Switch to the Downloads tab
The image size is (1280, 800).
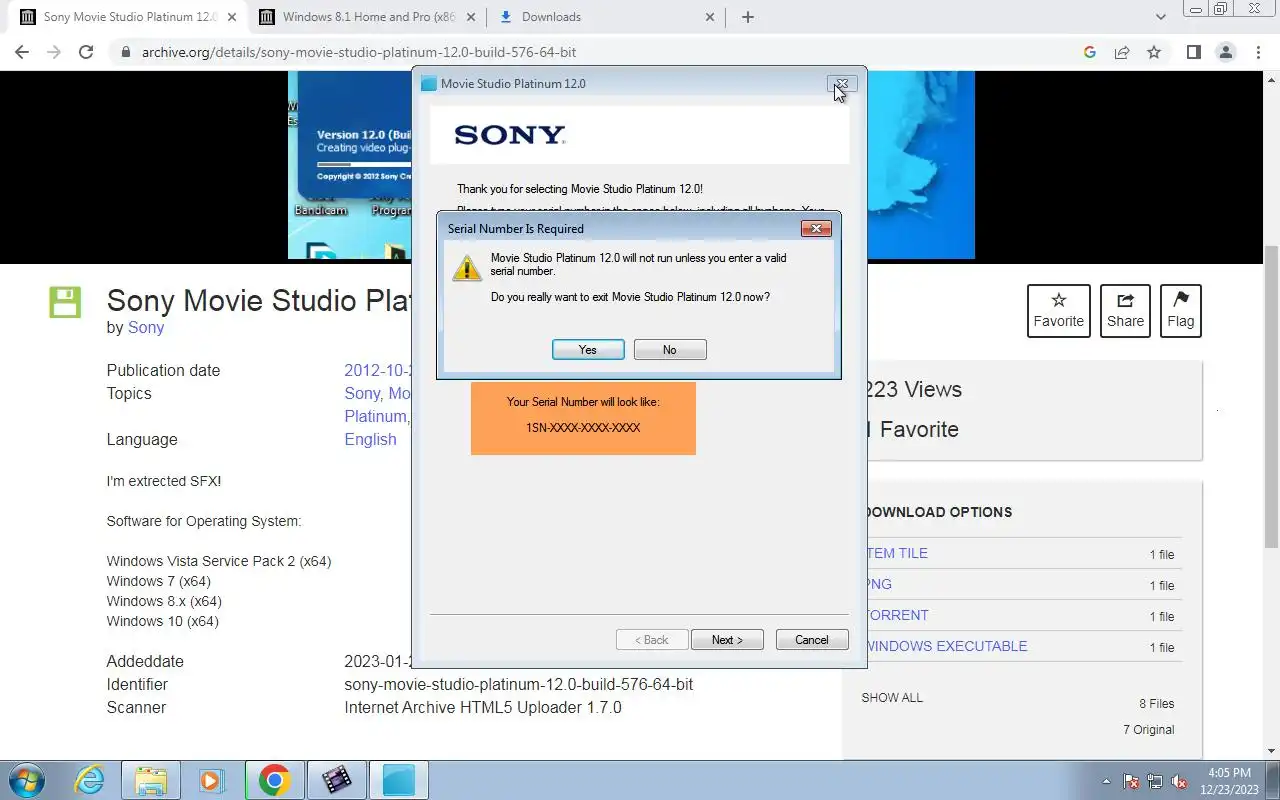(607, 17)
